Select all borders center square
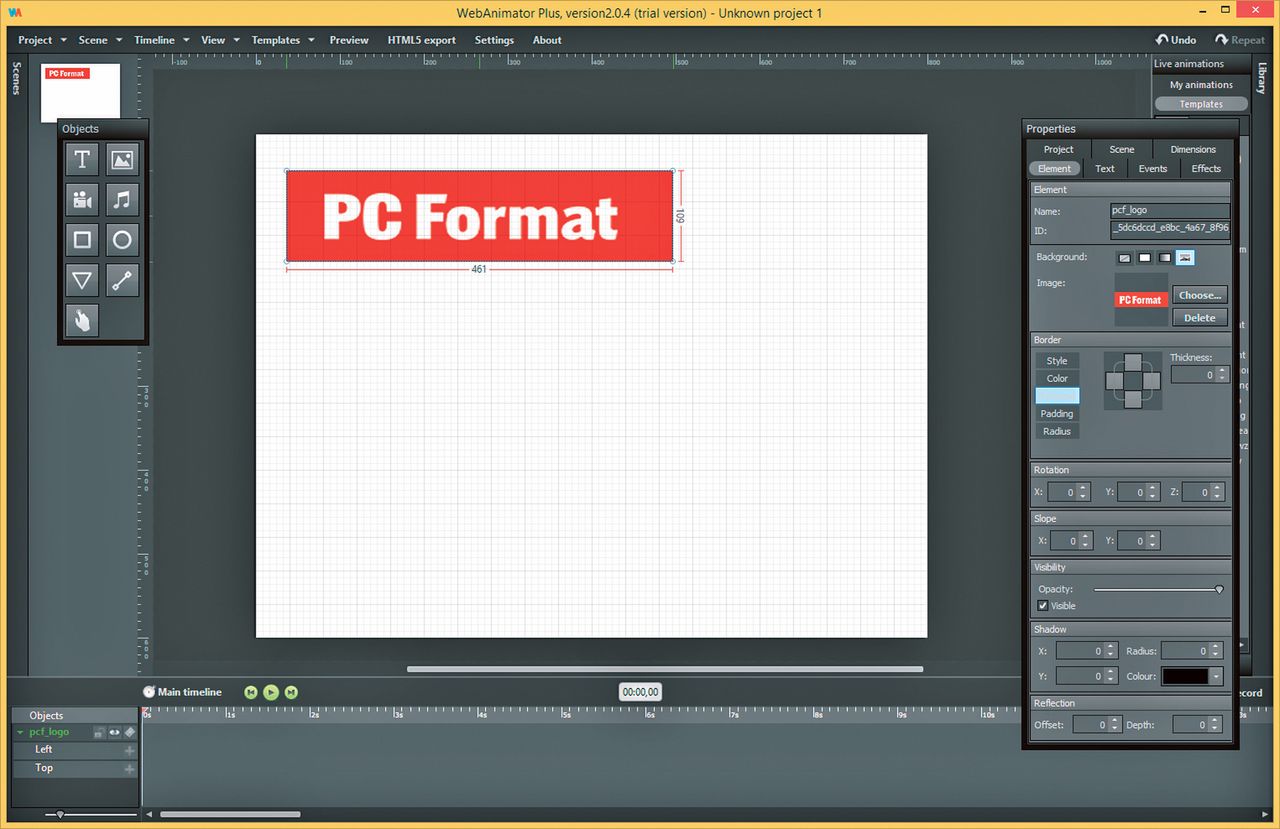The image size is (1280, 829). coord(1133,380)
